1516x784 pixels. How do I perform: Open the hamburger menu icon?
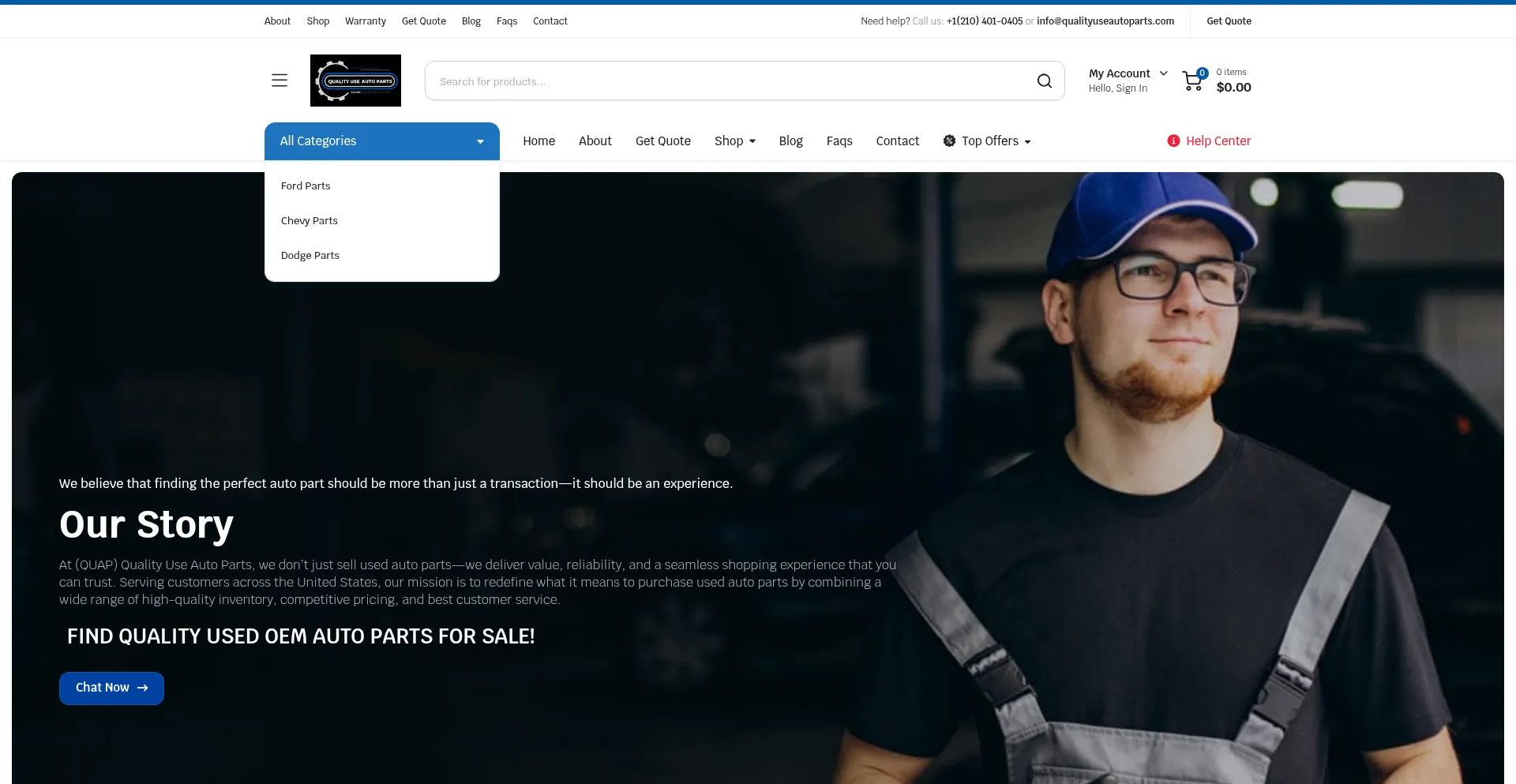click(x=280, y=81)
